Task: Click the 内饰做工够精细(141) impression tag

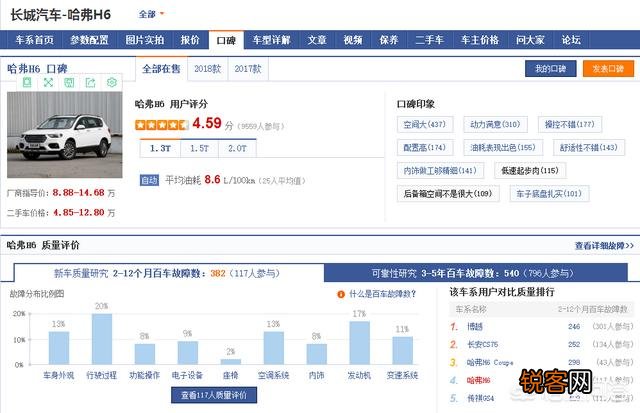Action: pos(440,171)
